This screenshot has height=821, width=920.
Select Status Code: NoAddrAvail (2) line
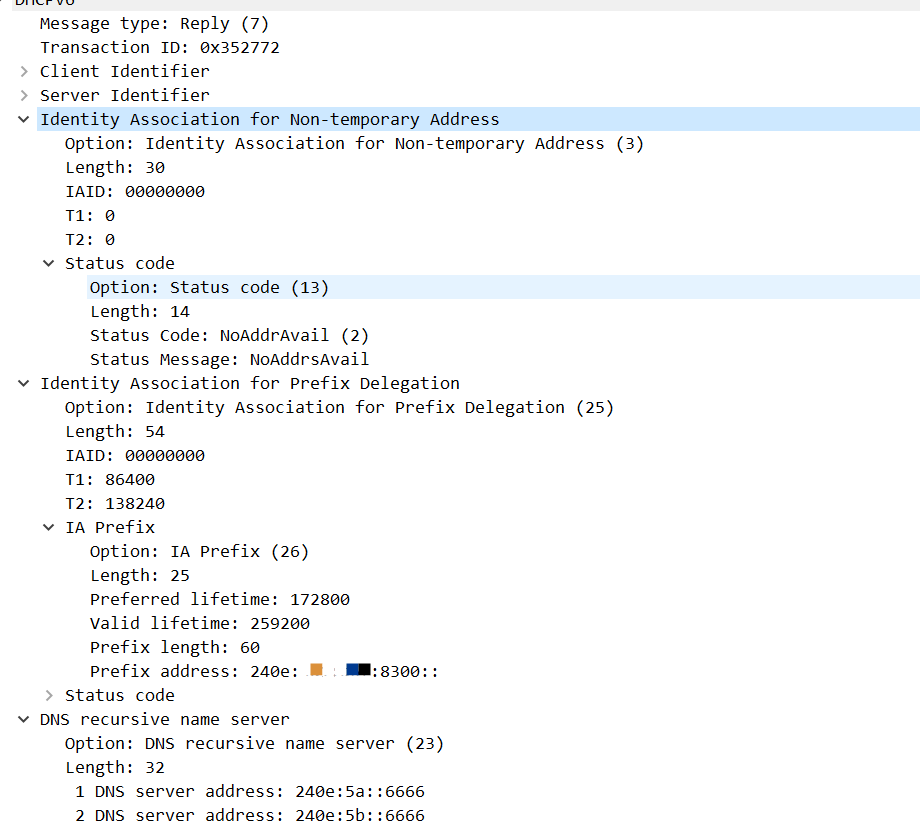[229, 335]
